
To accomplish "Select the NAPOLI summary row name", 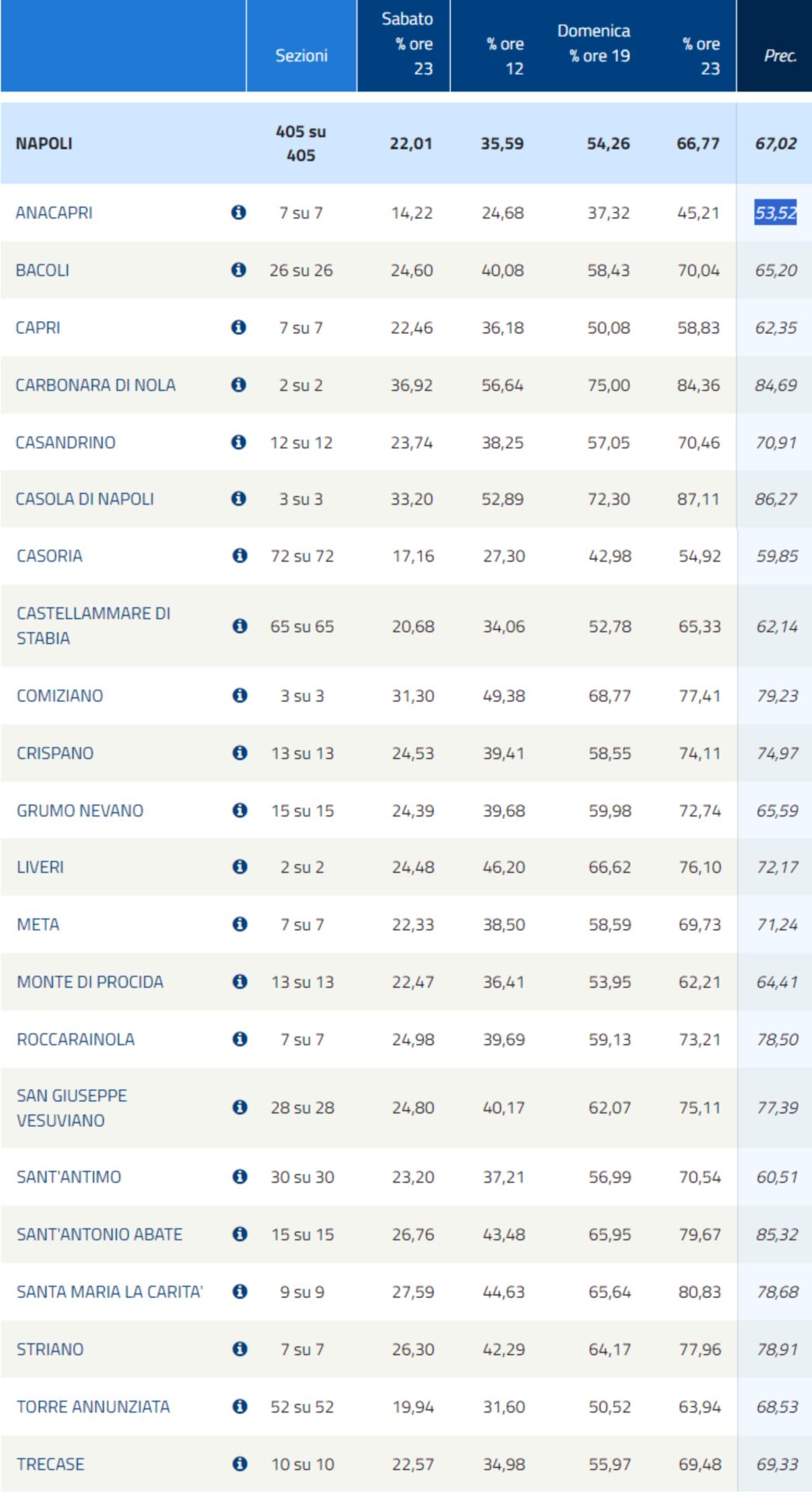I will click(44, 143).
